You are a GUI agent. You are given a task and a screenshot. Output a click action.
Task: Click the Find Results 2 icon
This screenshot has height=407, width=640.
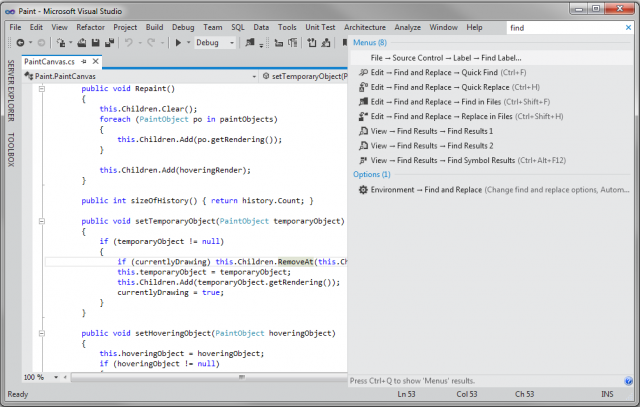coord(363,146)
